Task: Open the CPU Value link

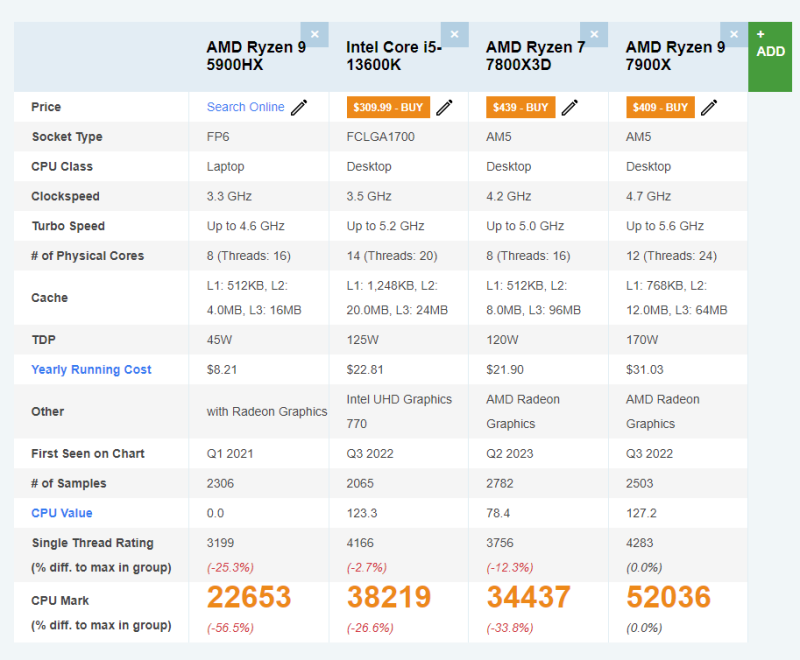Action: tap(62, 513)
